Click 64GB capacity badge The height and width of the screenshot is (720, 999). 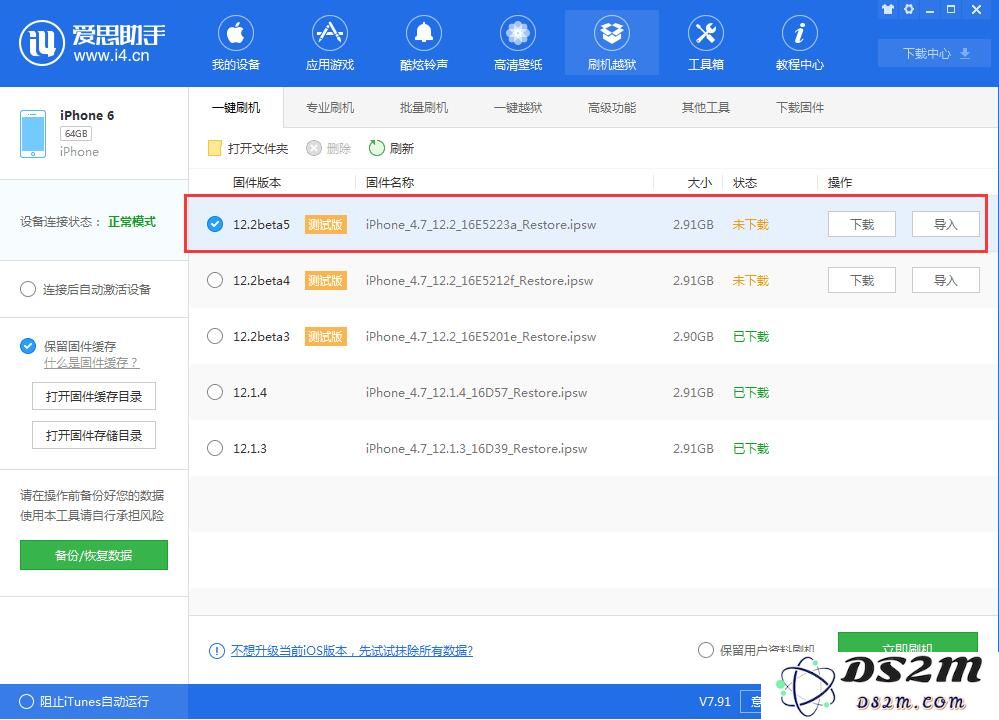[x=76, y=134]
